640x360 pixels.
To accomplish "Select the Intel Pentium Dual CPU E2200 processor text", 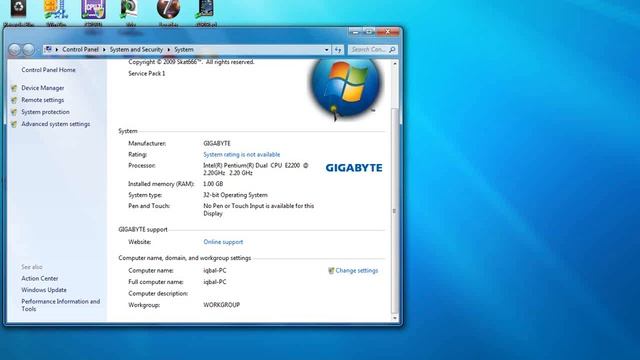I will tap(256, 169).
